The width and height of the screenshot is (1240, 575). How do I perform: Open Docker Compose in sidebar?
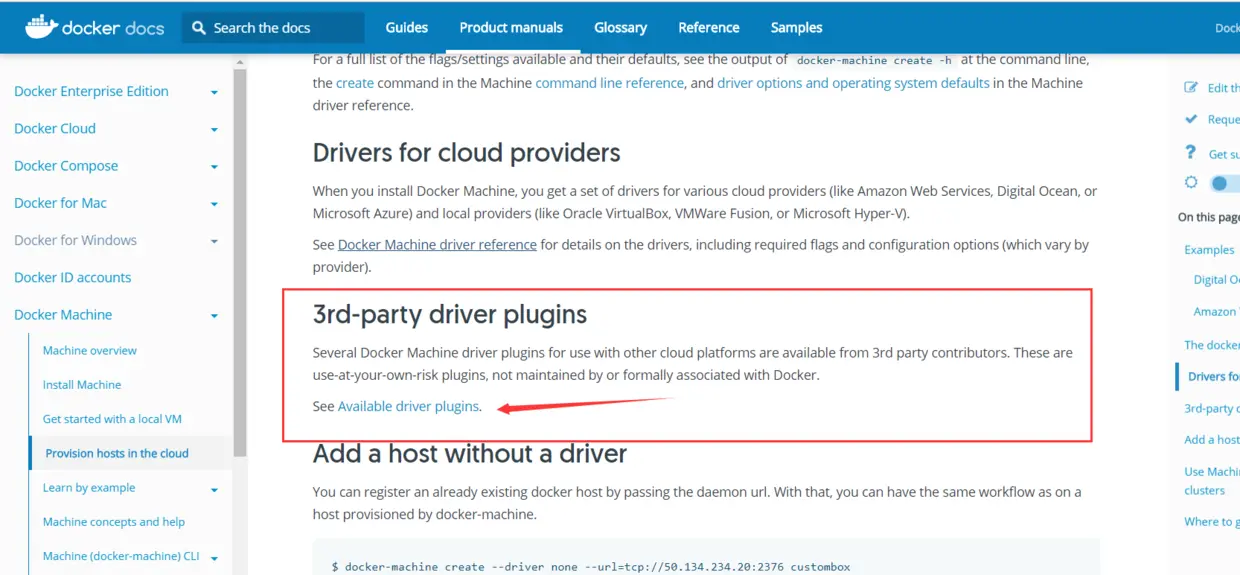point(66,166)
